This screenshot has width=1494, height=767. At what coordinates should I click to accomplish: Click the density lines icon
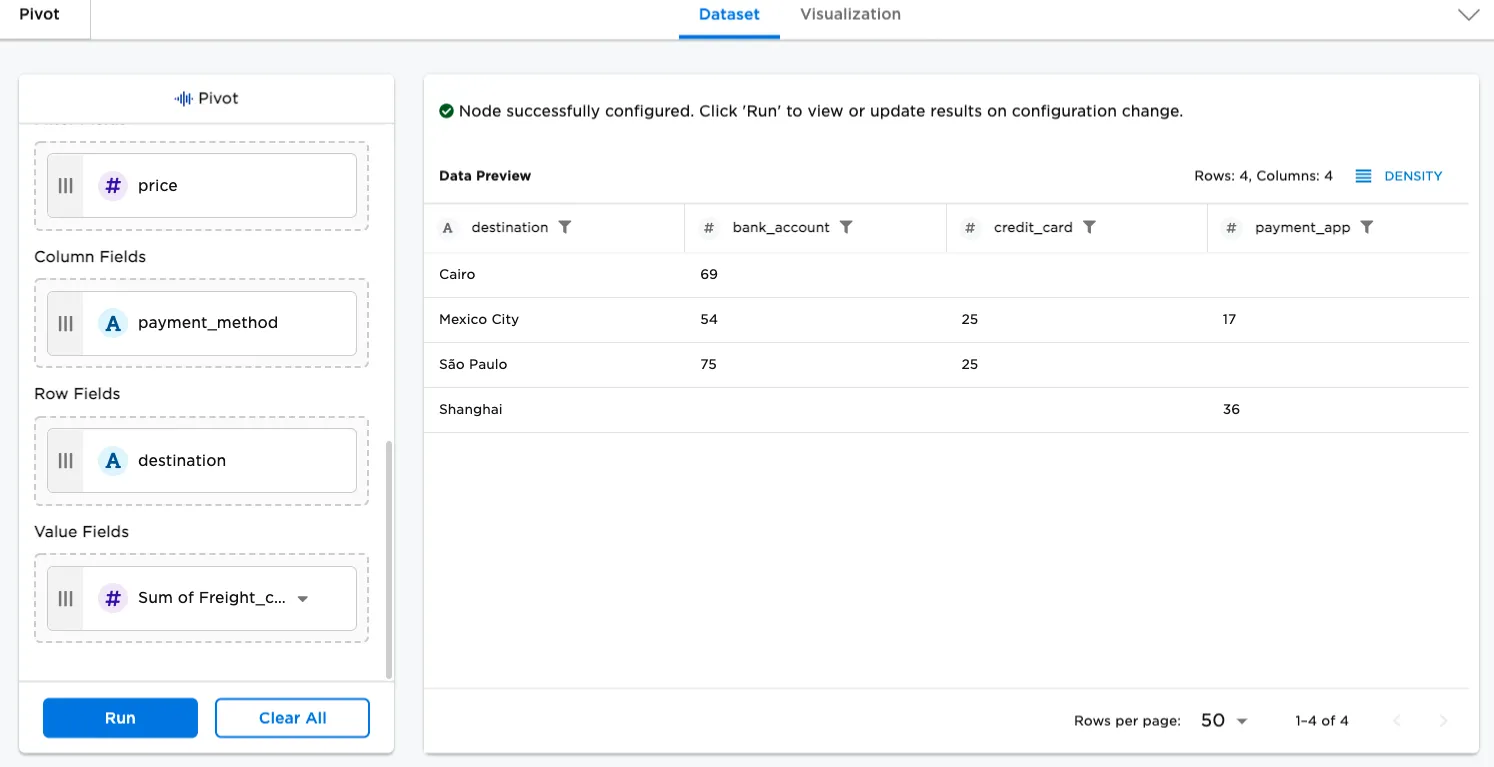[x=1363, y=176]
